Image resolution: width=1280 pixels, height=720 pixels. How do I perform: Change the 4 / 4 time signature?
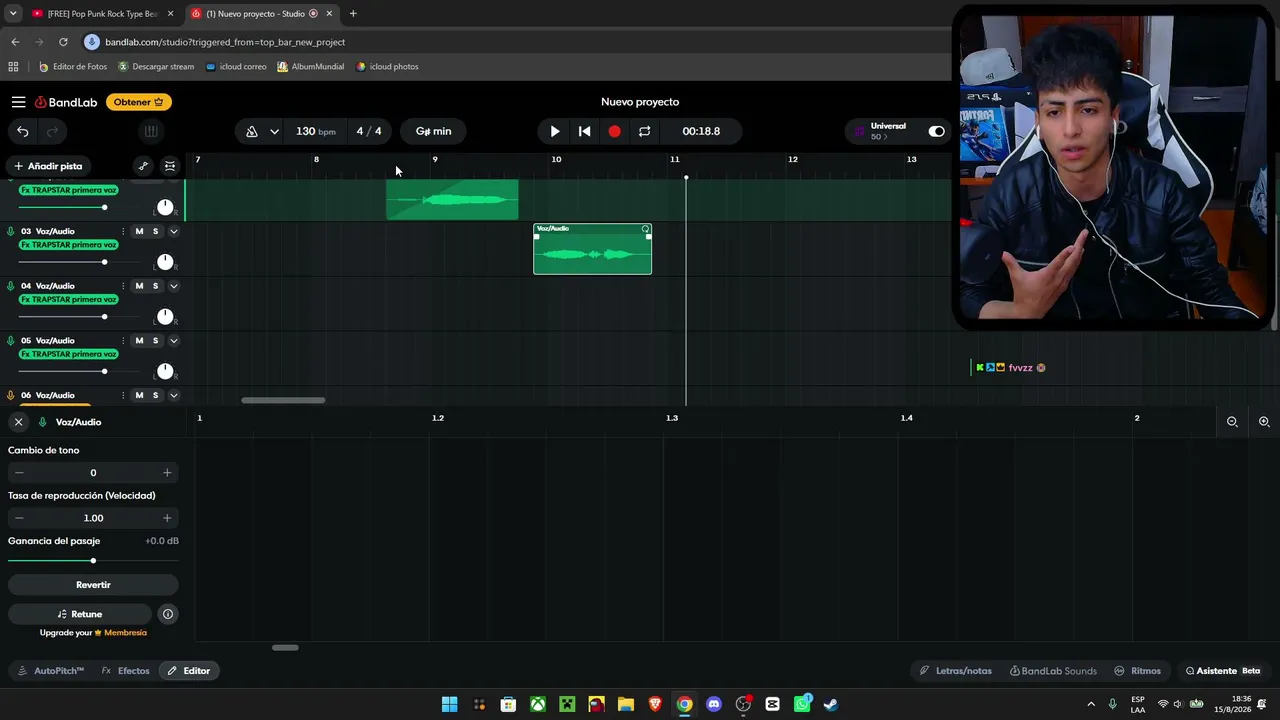(x=369, y=131)
